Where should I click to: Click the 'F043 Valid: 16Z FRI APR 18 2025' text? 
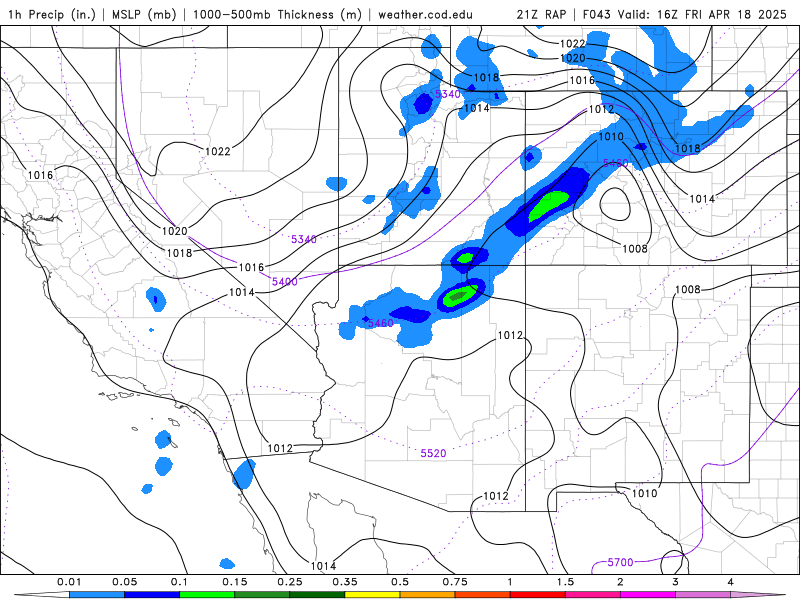click(x=684, y=14)
